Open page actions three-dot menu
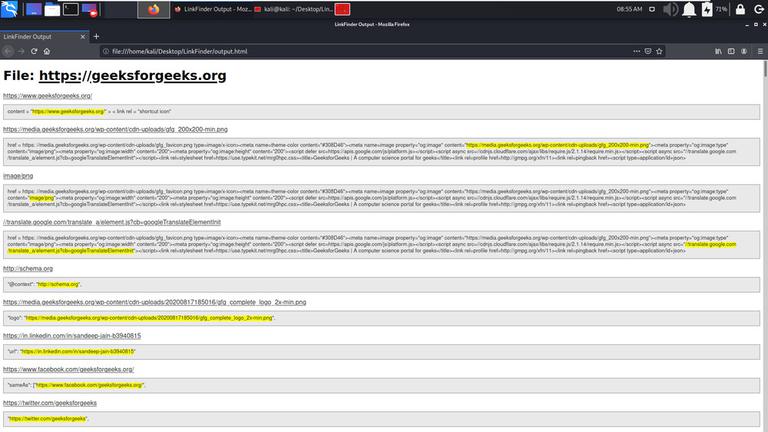 click(636, 51)
